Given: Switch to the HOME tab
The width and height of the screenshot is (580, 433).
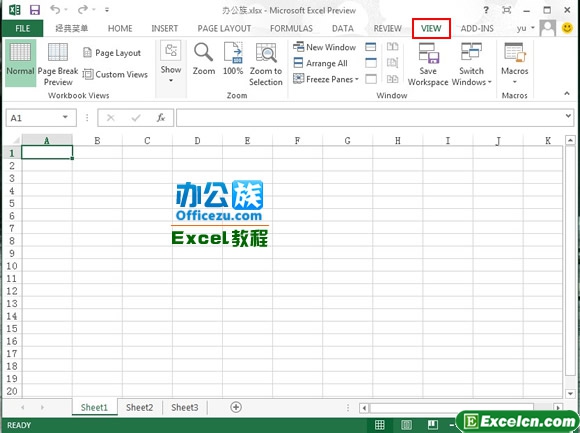Looking at the screenshot, I should (120, 28).
